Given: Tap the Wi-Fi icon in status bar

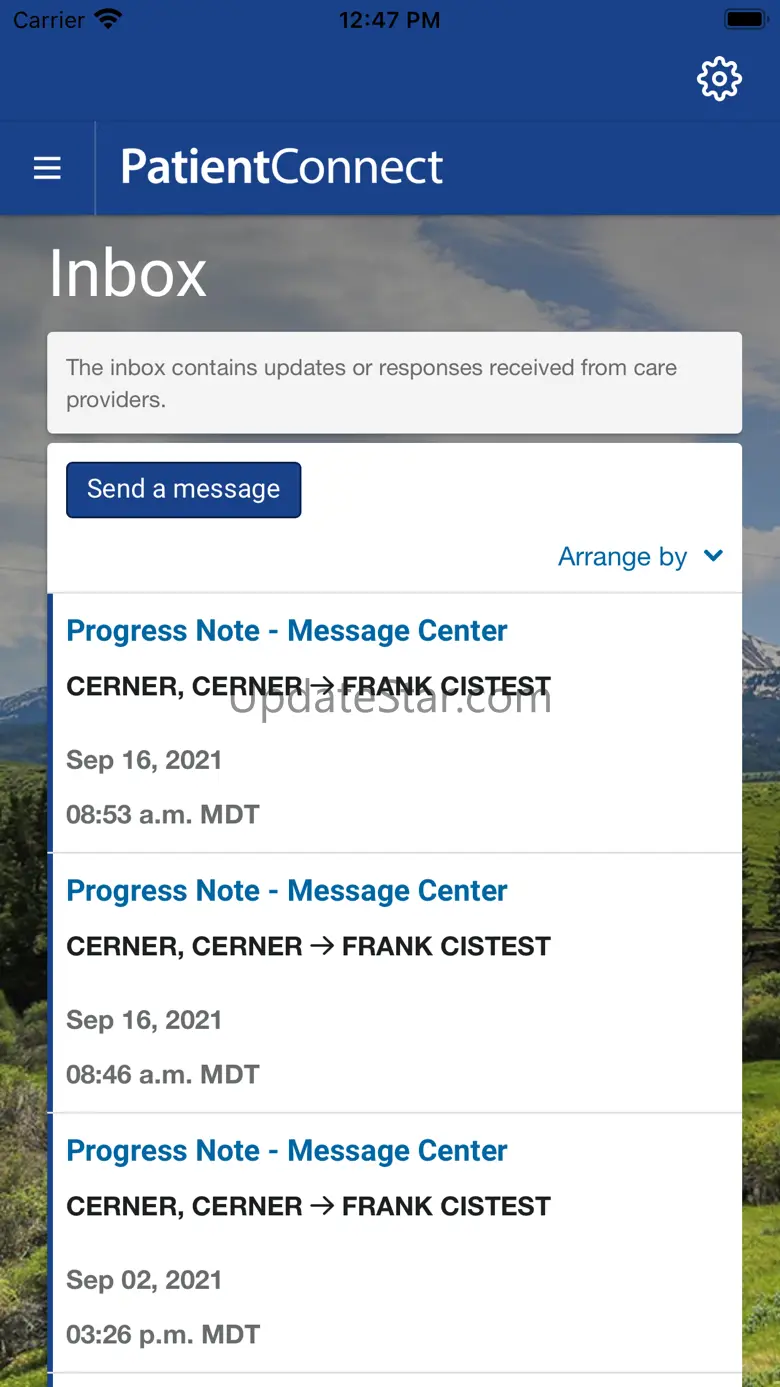Looking at the screenshot, I should point(106,19).
